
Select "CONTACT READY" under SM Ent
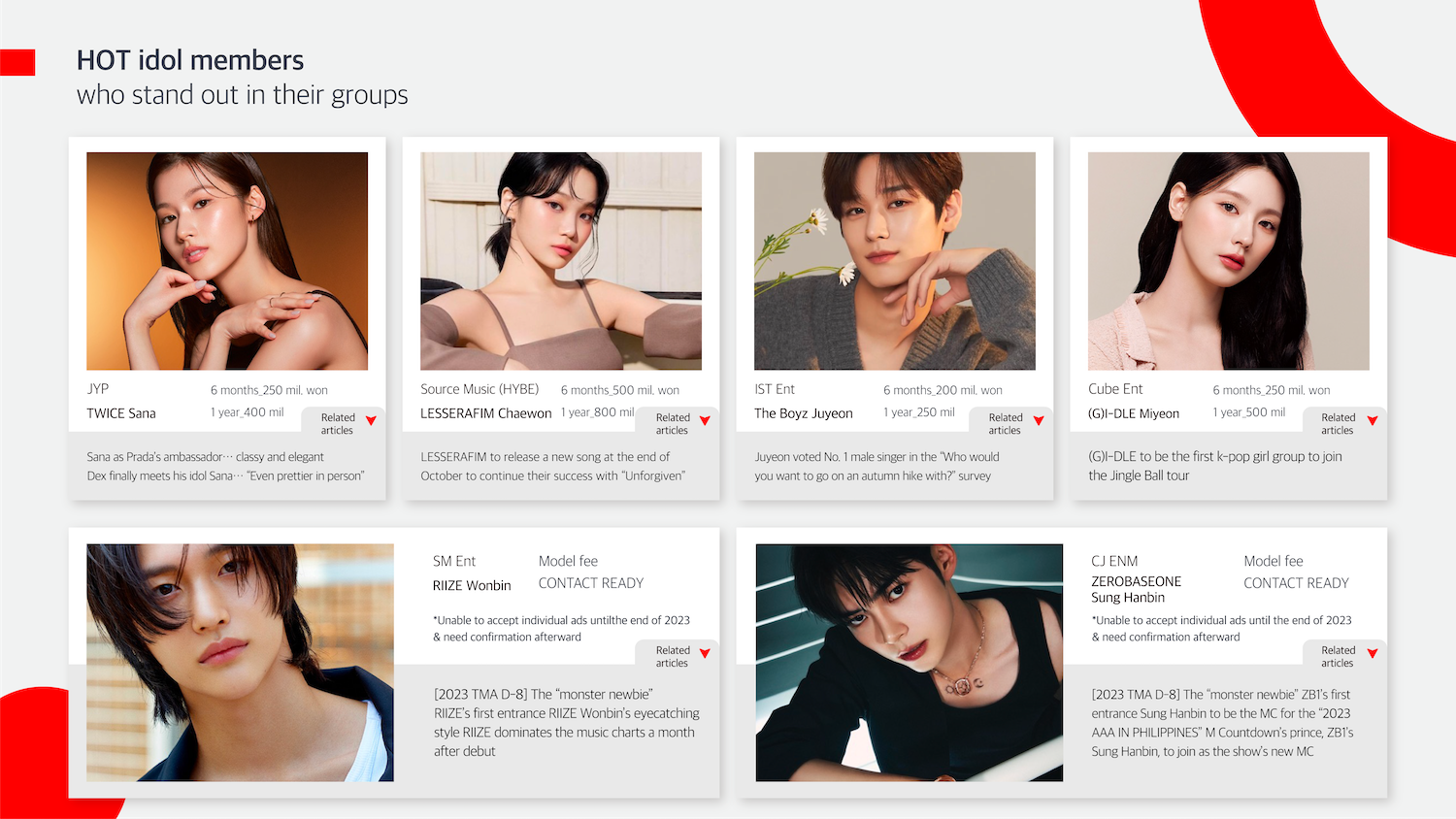(x=591, y=583)
